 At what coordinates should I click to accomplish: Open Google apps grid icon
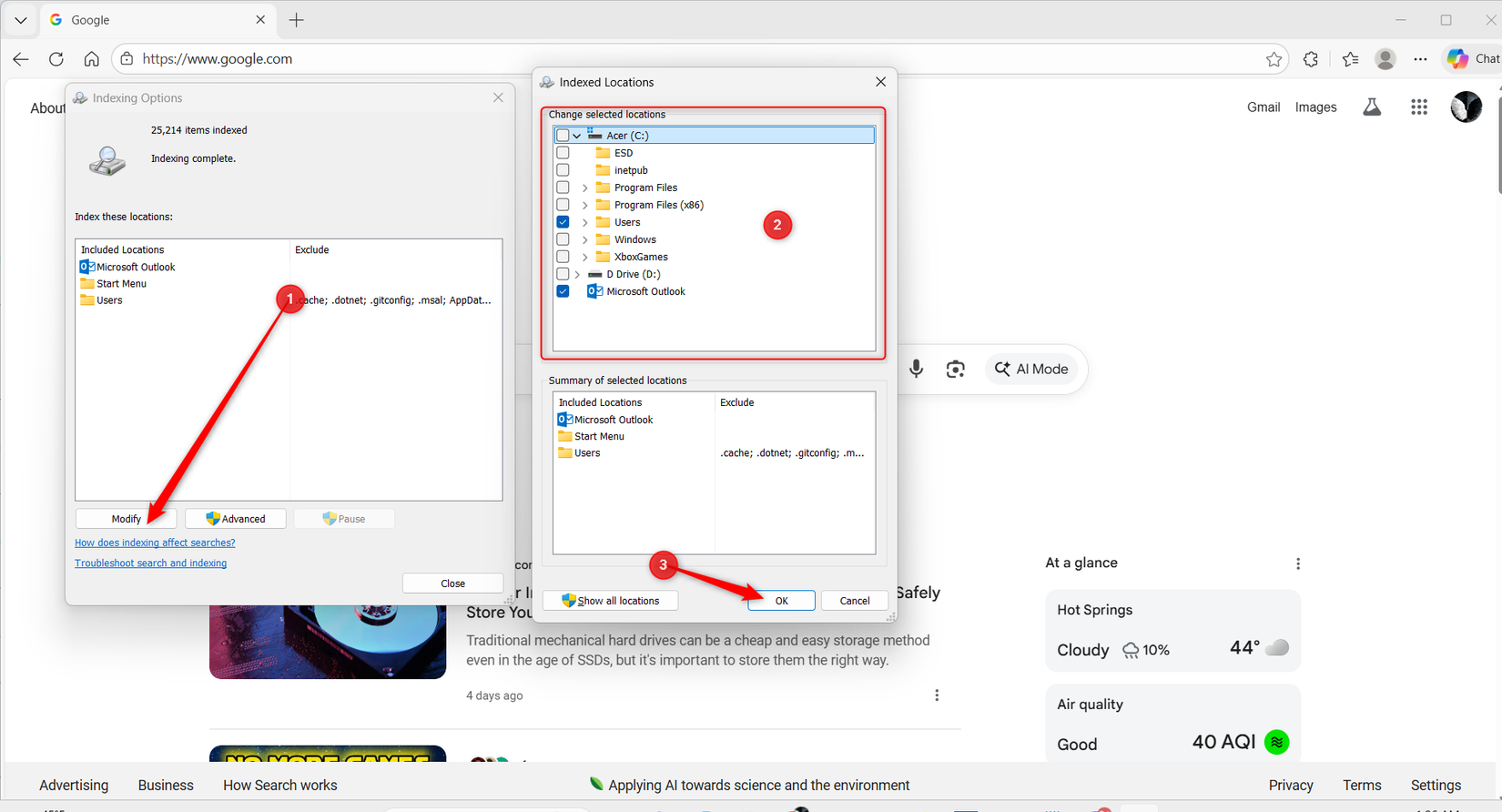tap(1418, 107)
